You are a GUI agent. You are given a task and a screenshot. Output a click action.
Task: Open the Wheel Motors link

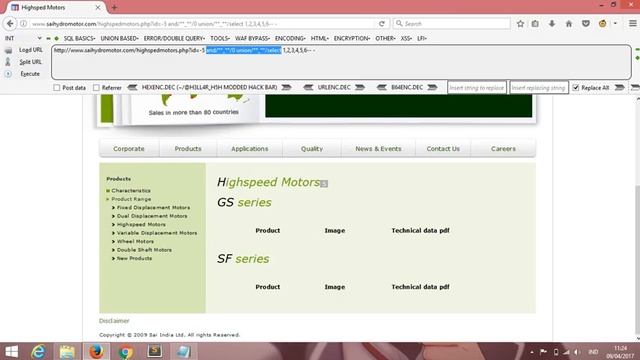(x=135, y=241)
